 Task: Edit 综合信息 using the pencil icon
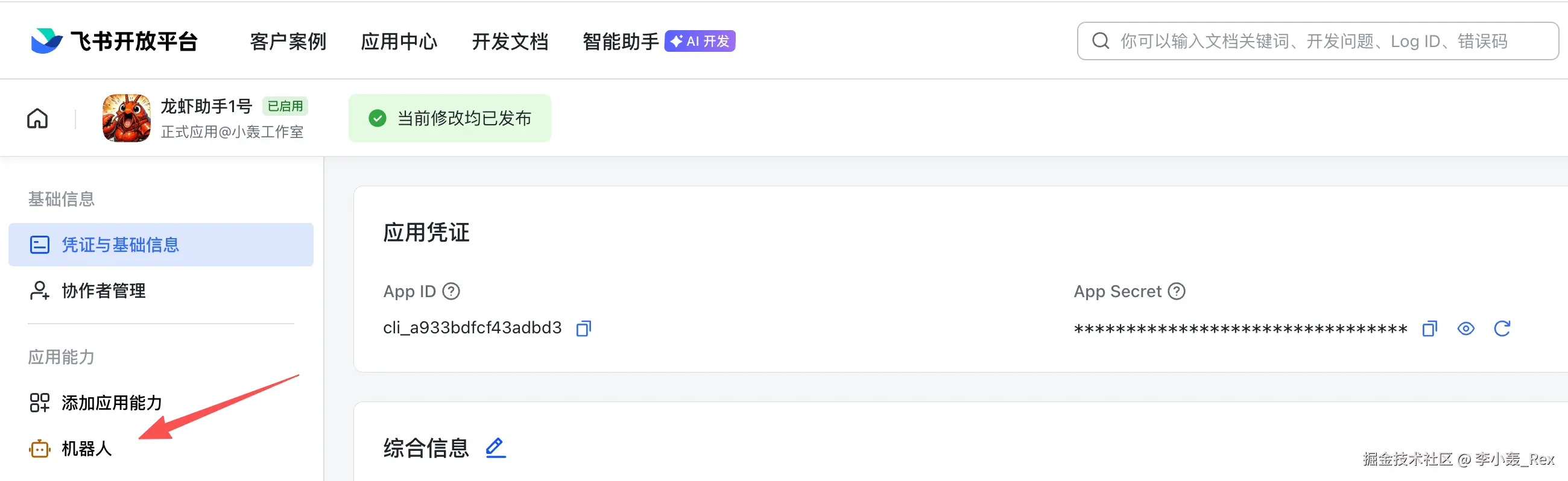coord(496,448)
